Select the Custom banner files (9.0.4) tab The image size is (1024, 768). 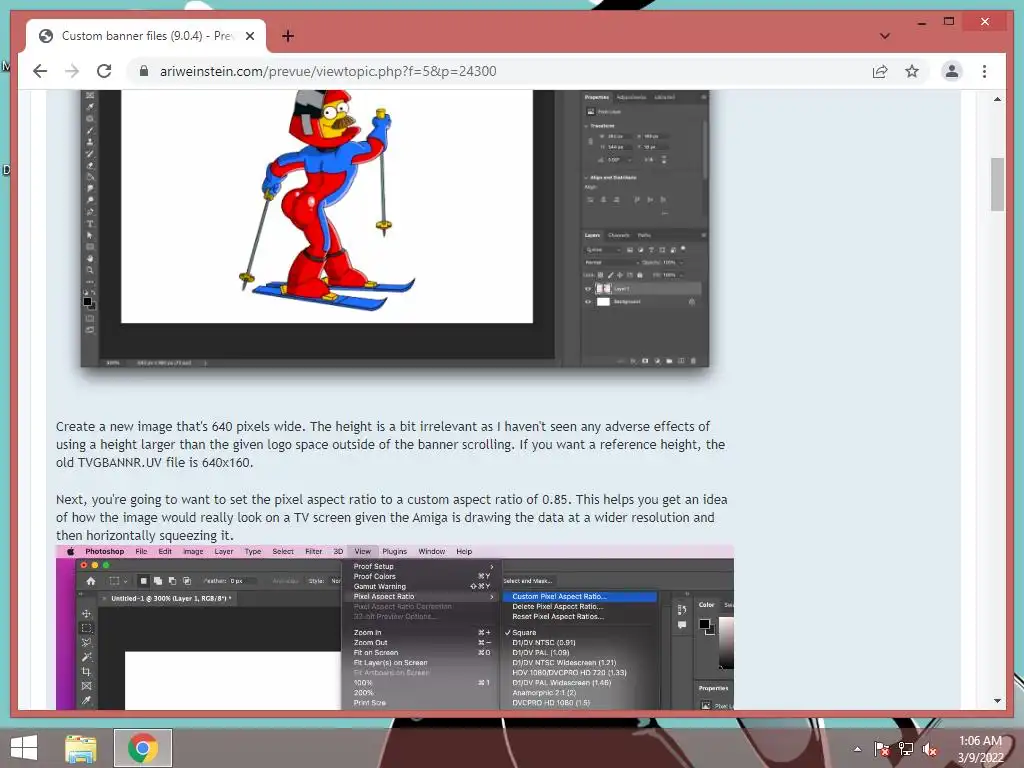(x=146, y=37)
